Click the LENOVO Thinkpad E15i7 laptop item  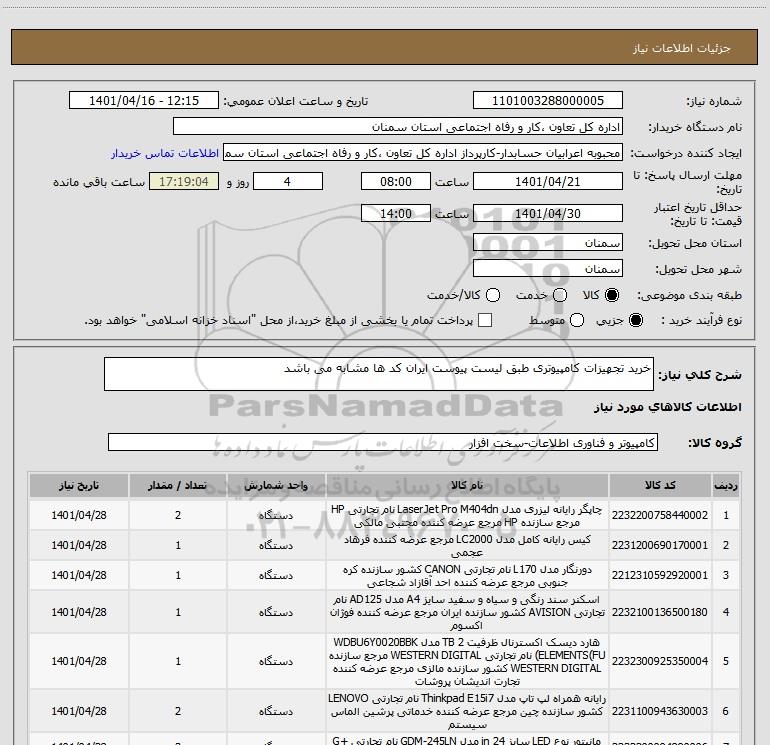click(467, 711)
